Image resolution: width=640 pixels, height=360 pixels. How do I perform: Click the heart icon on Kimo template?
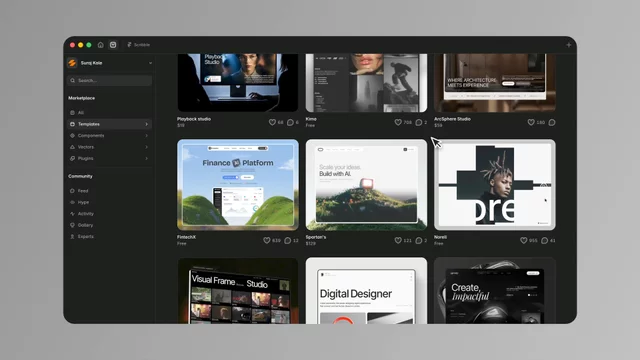point(398,122)
